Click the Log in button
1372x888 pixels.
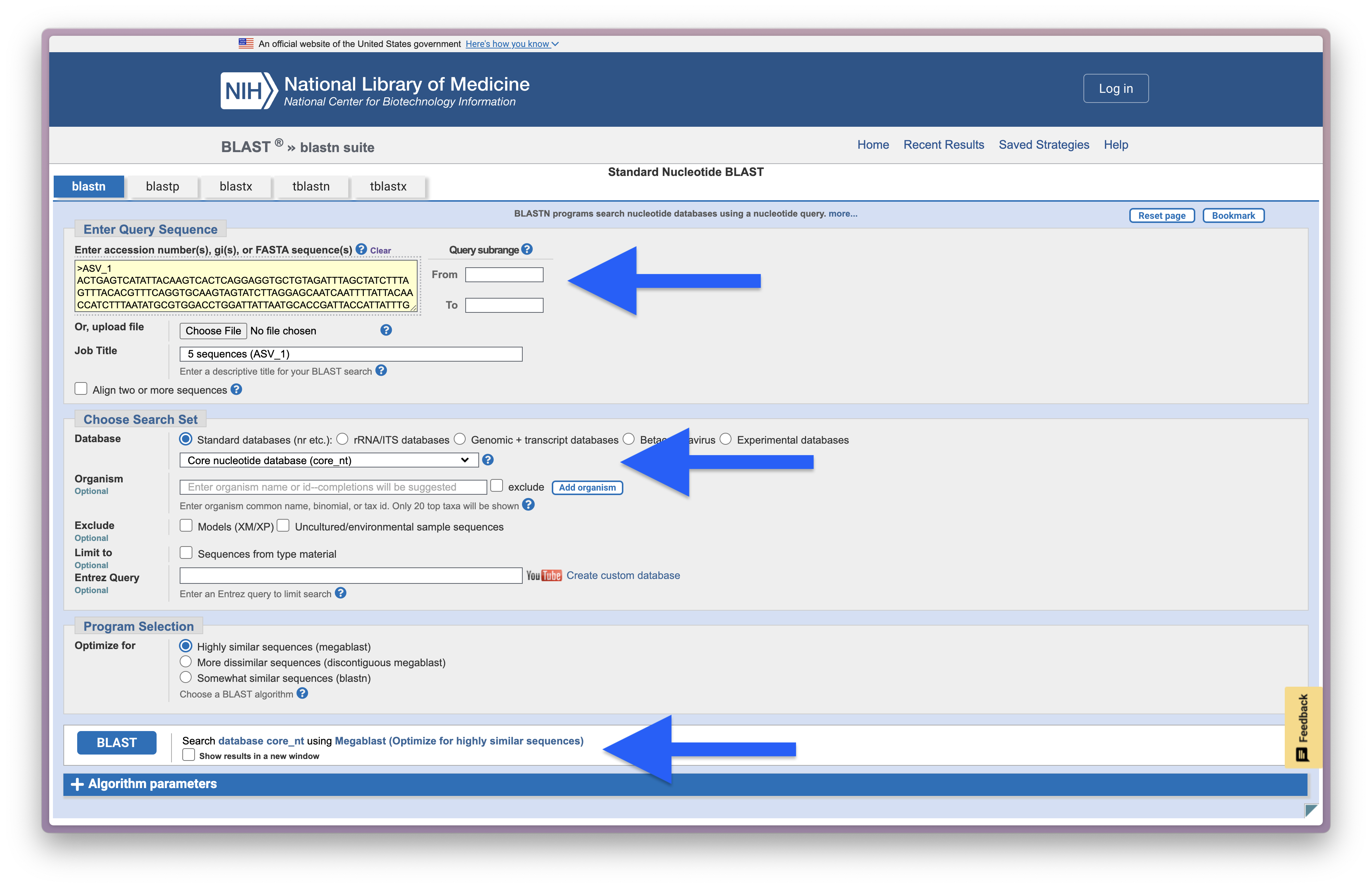point(1116,88)
